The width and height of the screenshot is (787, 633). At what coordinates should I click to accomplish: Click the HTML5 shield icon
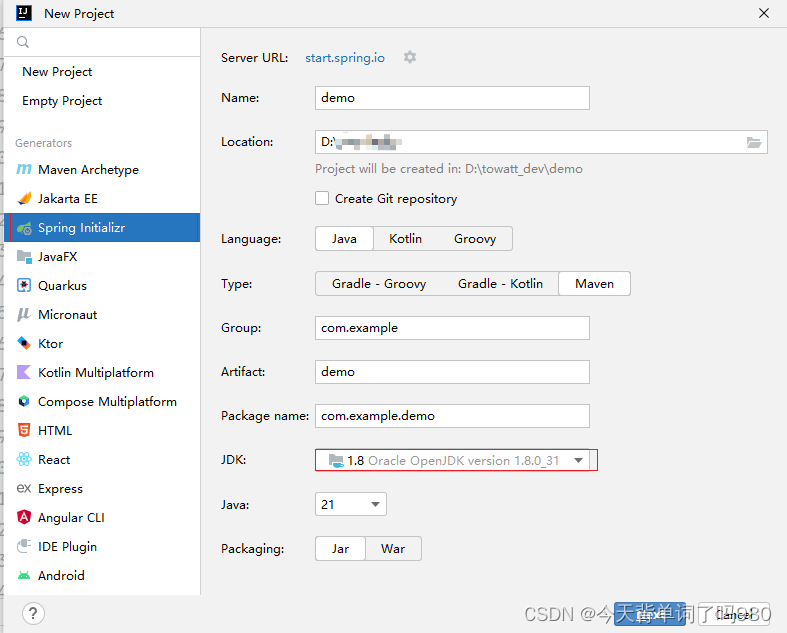click(24, 430)
